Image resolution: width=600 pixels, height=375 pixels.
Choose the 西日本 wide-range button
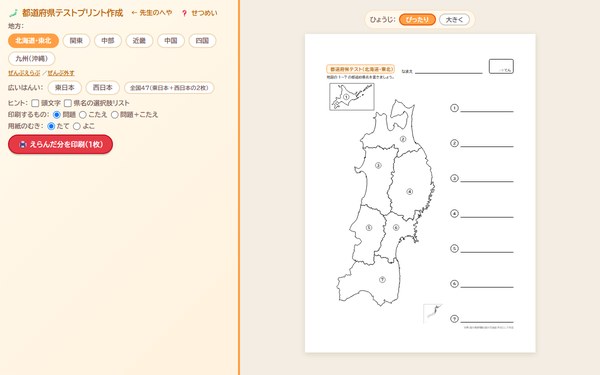[x=103, y=88]
